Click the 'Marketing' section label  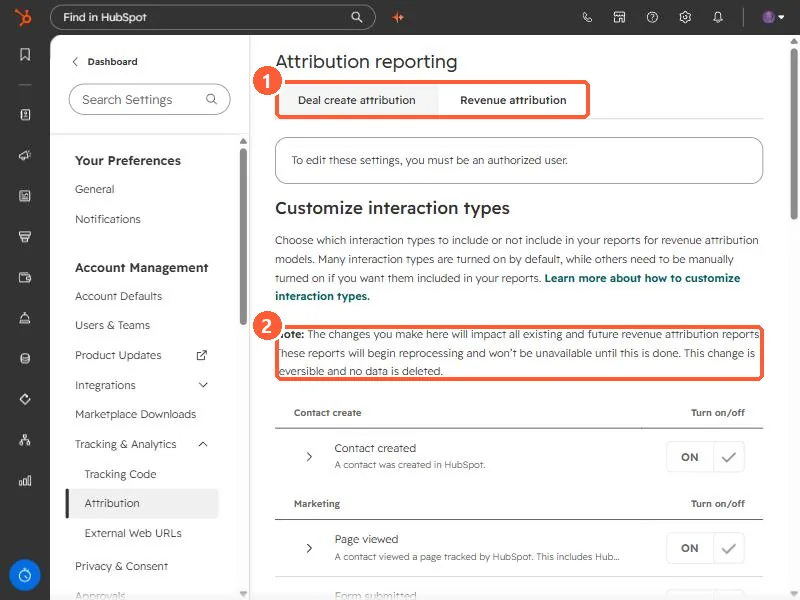point(317,504)
